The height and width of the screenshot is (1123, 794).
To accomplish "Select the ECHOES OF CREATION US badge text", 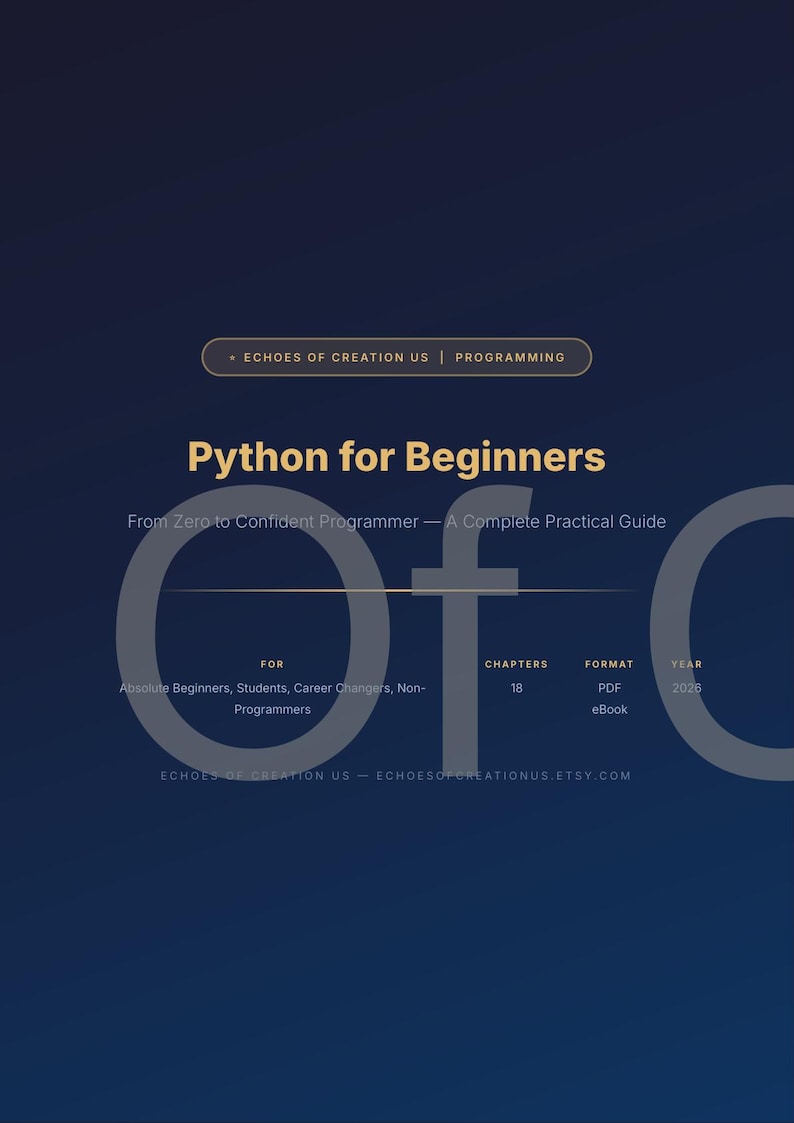I will tap(337, 357).
